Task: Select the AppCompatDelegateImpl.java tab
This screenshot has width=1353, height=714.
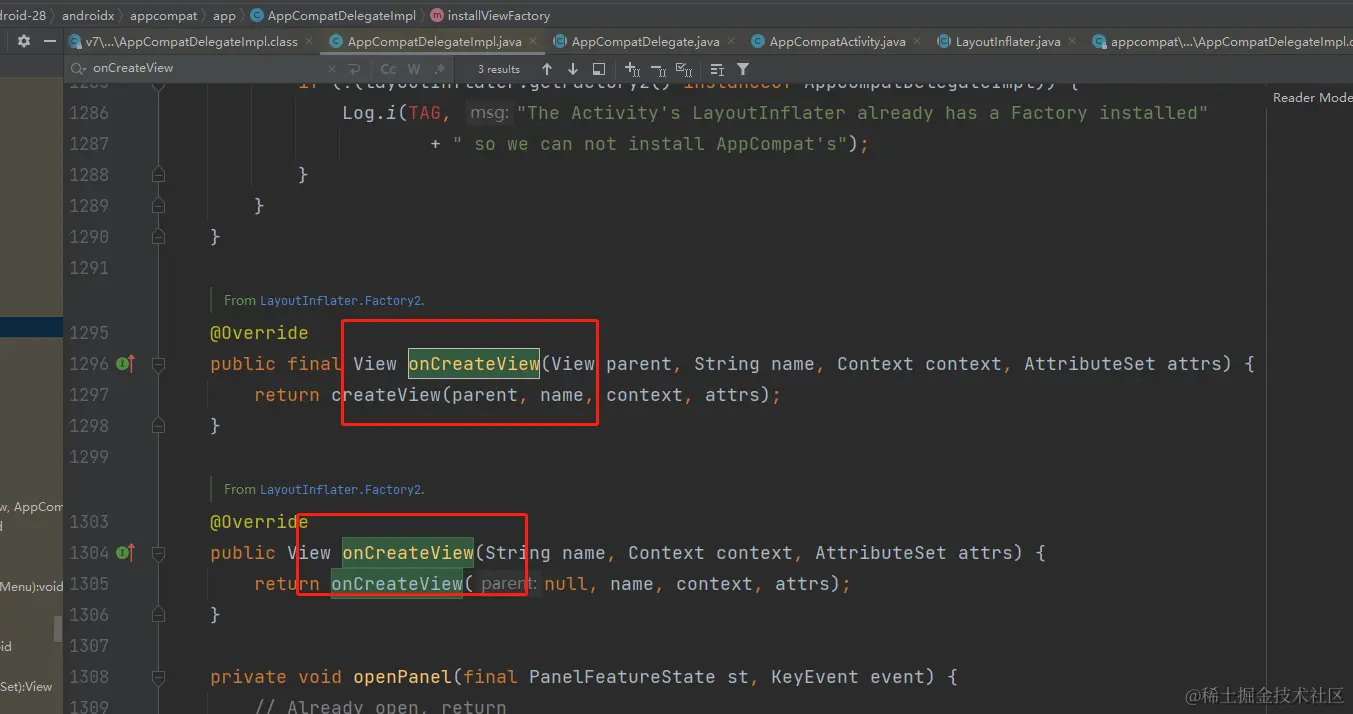Action: (434, 42)
